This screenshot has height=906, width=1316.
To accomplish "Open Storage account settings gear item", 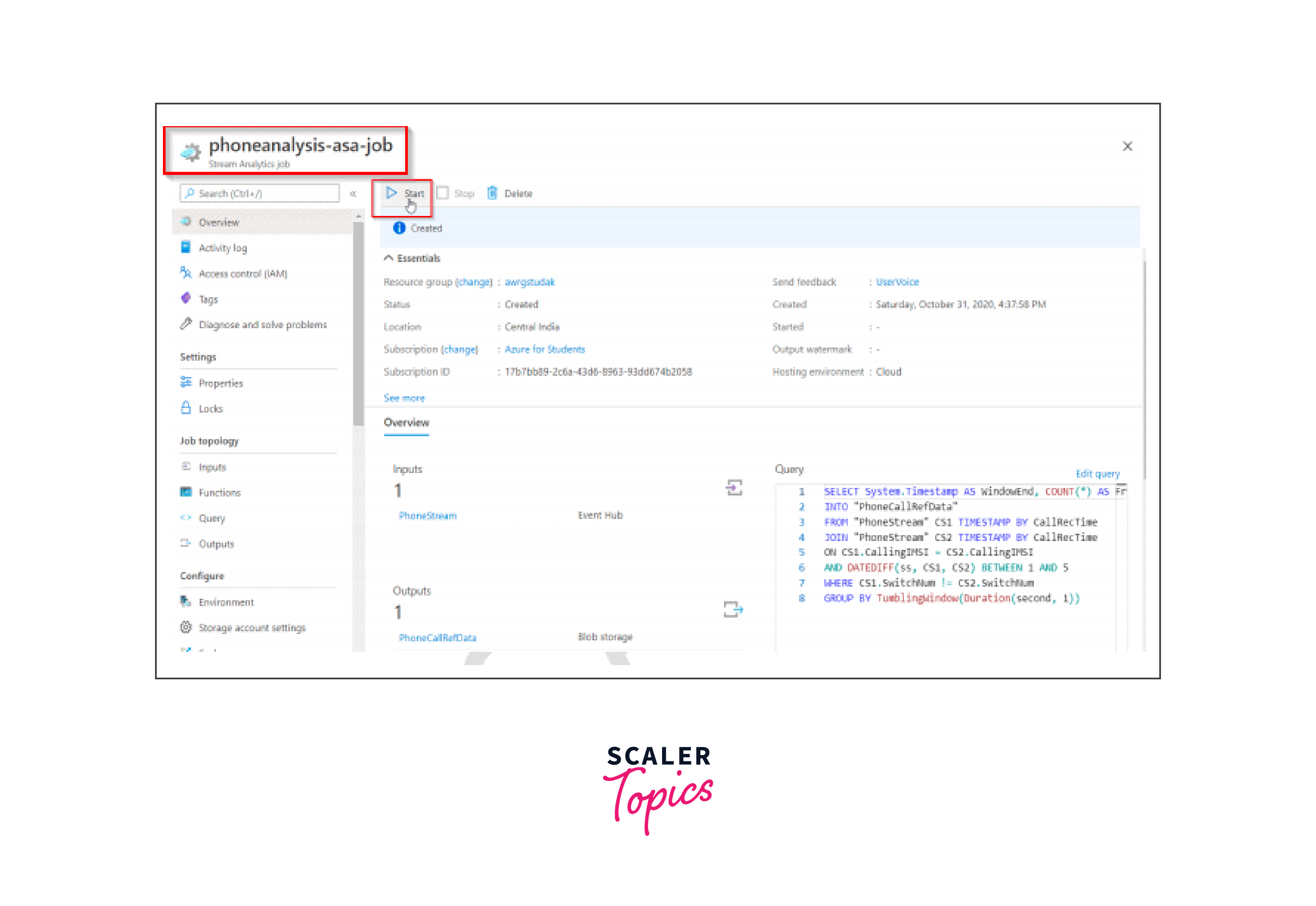I will click(x=252, y=627).
